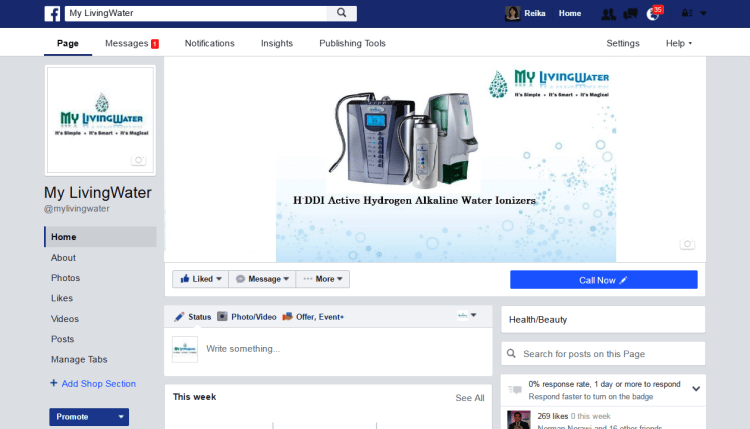Open the posting identity selector dropdown
Viewport: 750px width, 429px height.
(467, 315)
